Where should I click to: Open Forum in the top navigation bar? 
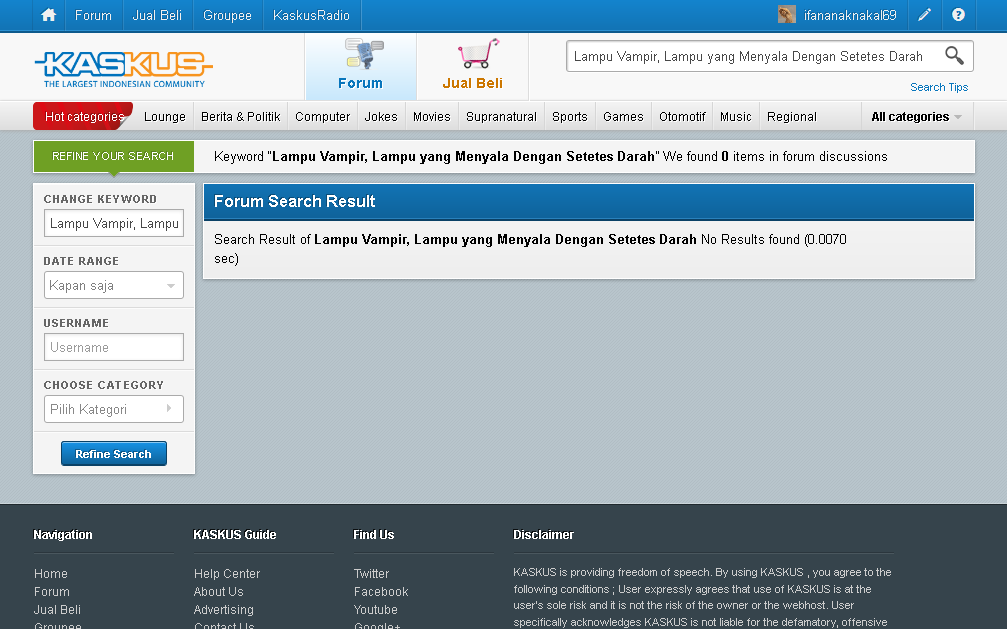point(93,15)
